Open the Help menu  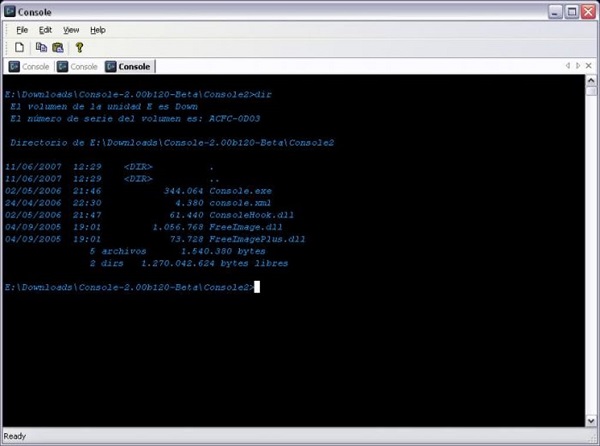click(x=97, y=30)
